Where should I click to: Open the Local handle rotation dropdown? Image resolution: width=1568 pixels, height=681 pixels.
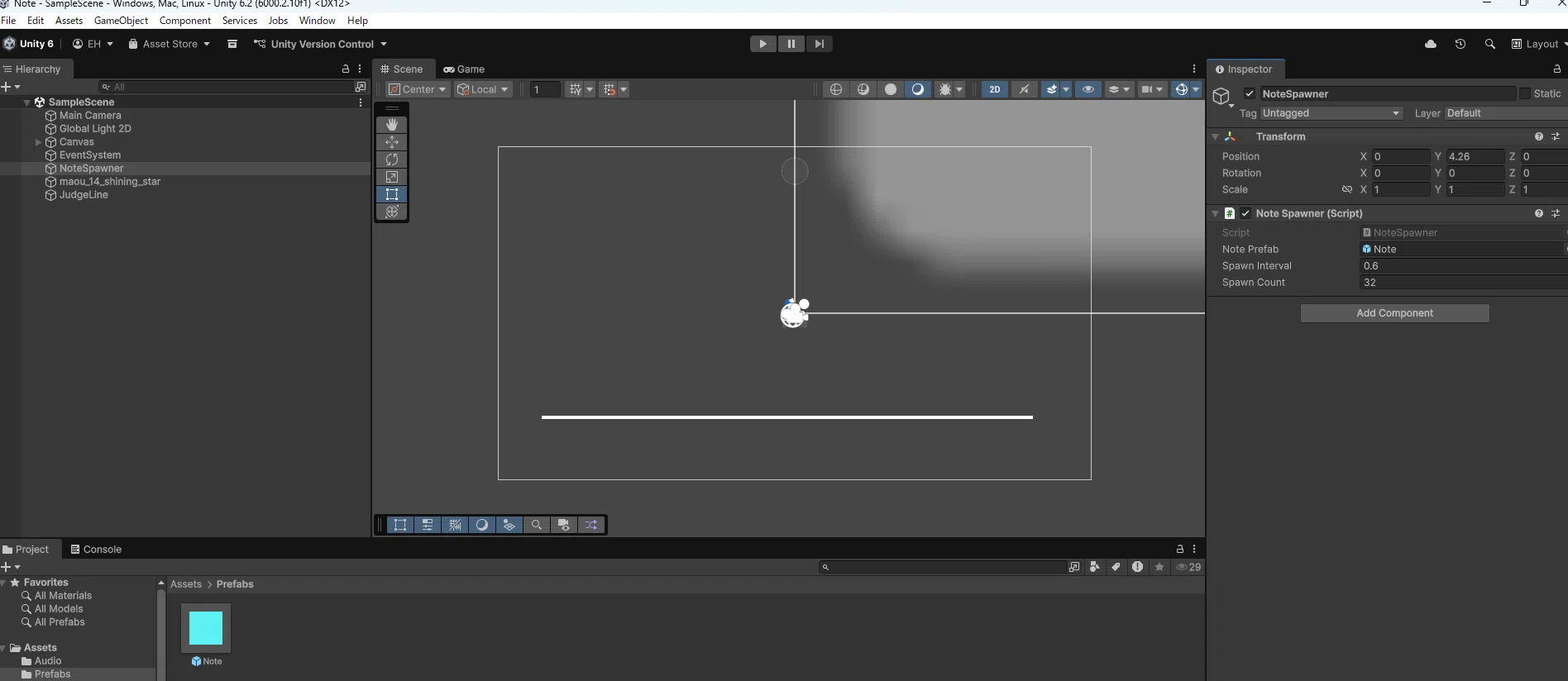coord(484,89)
